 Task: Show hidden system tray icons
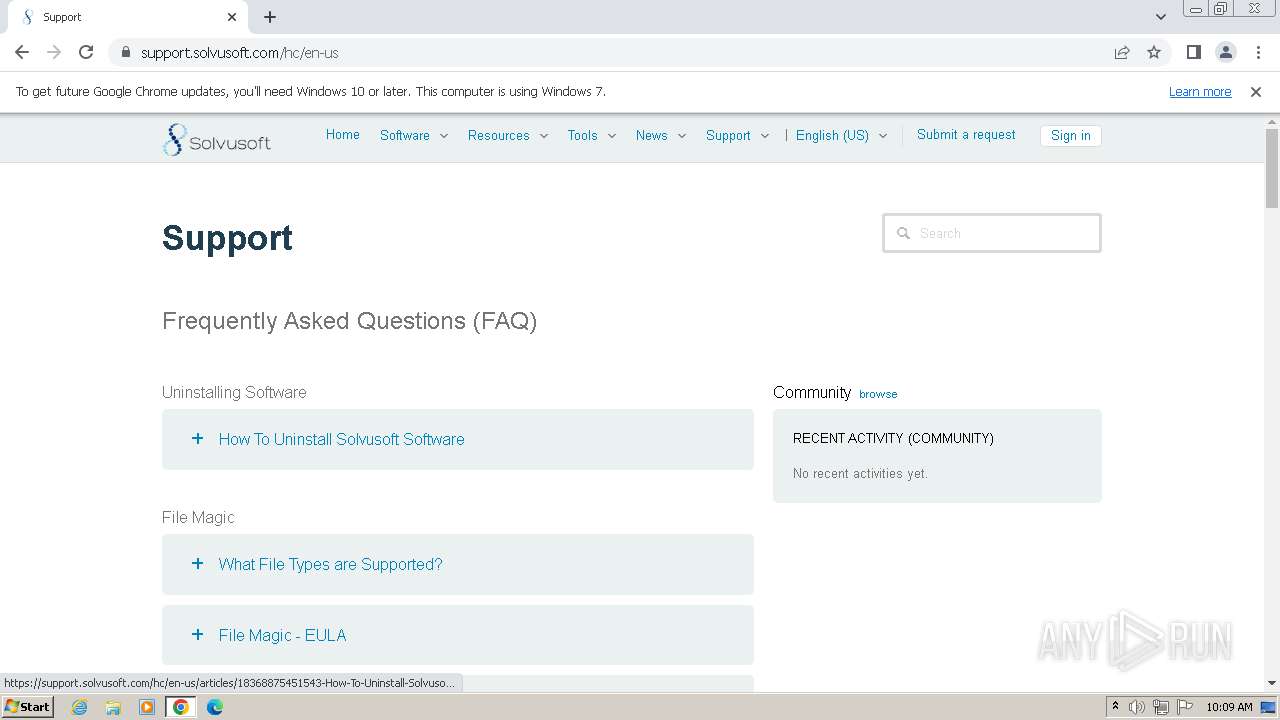pos(1115,707)
